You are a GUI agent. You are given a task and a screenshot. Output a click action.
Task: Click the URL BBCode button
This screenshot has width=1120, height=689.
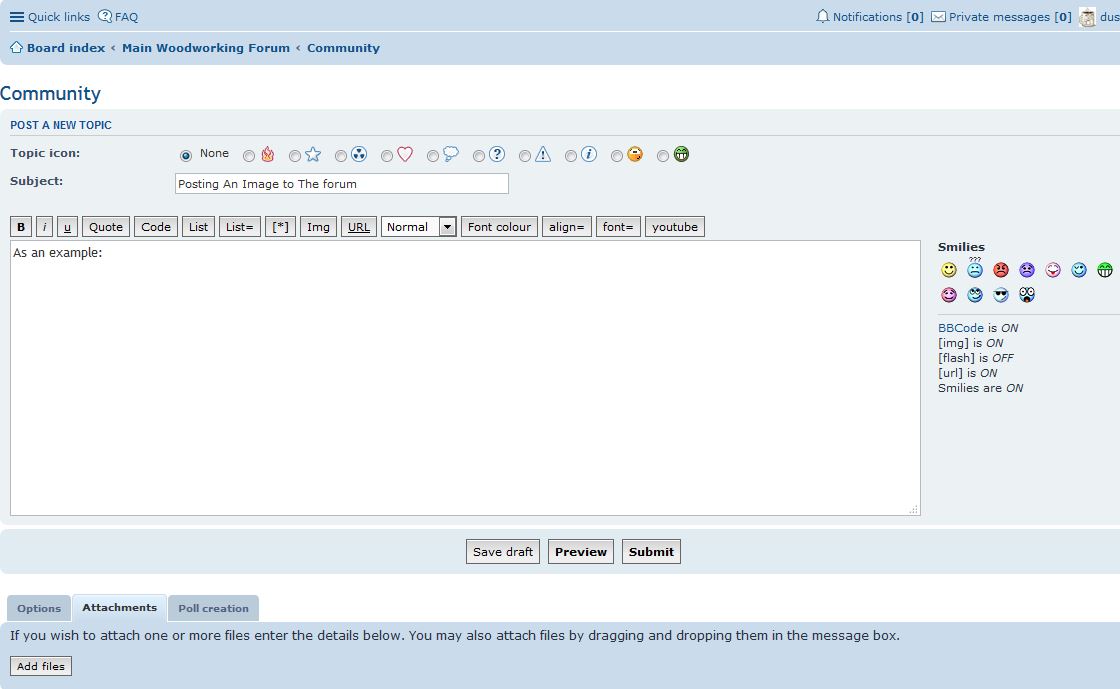pyautogui.click(x=359, y=227)
